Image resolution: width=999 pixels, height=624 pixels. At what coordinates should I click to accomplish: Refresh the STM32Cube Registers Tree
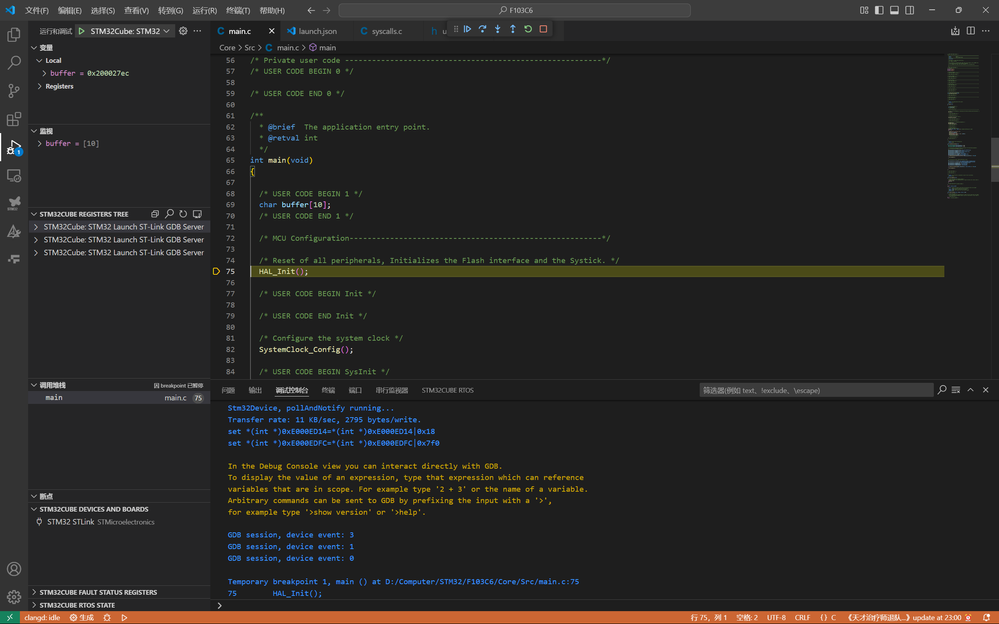click(x=183, y=214)
